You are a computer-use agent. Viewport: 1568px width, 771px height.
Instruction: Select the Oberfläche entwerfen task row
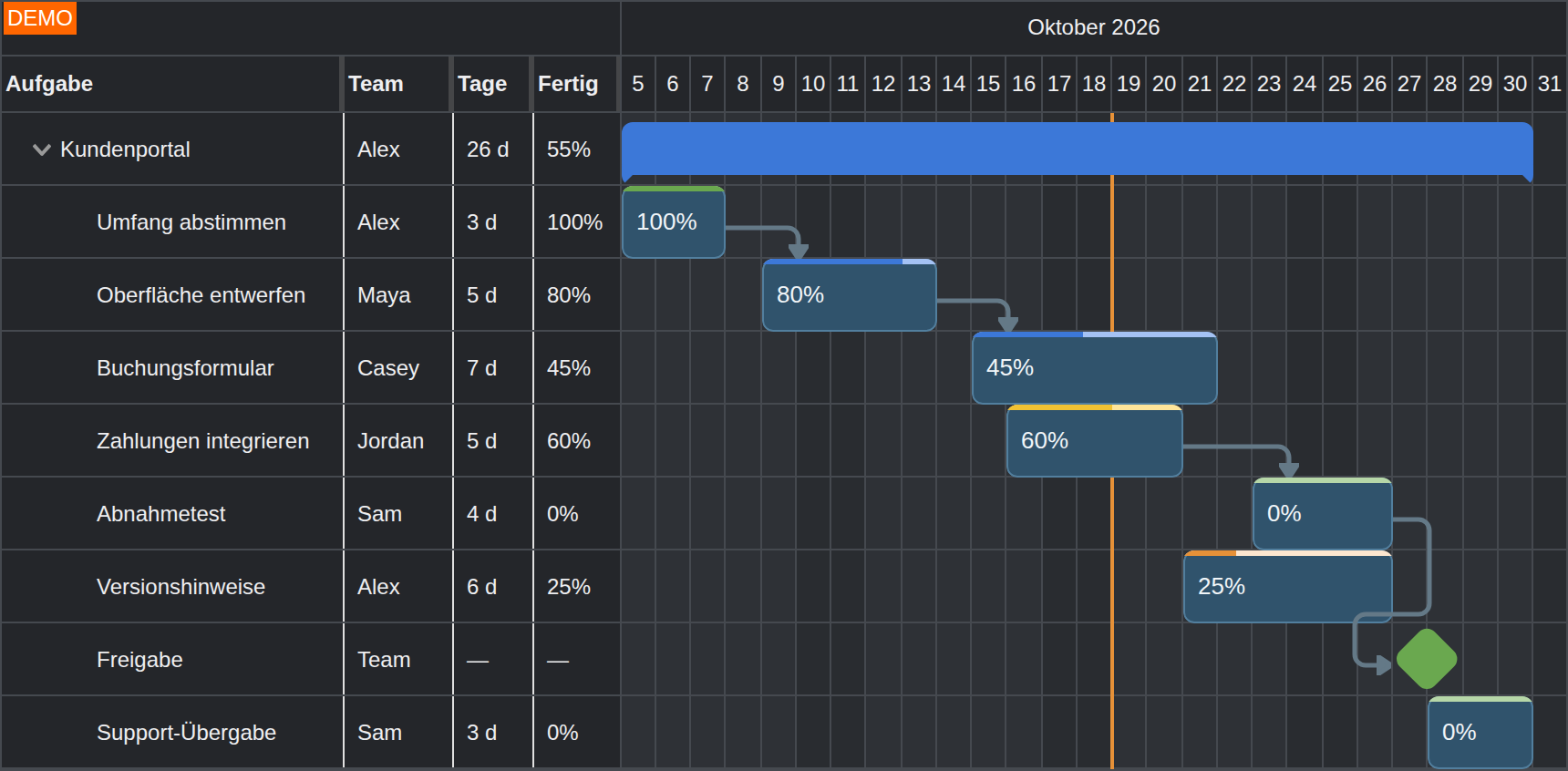310,295
